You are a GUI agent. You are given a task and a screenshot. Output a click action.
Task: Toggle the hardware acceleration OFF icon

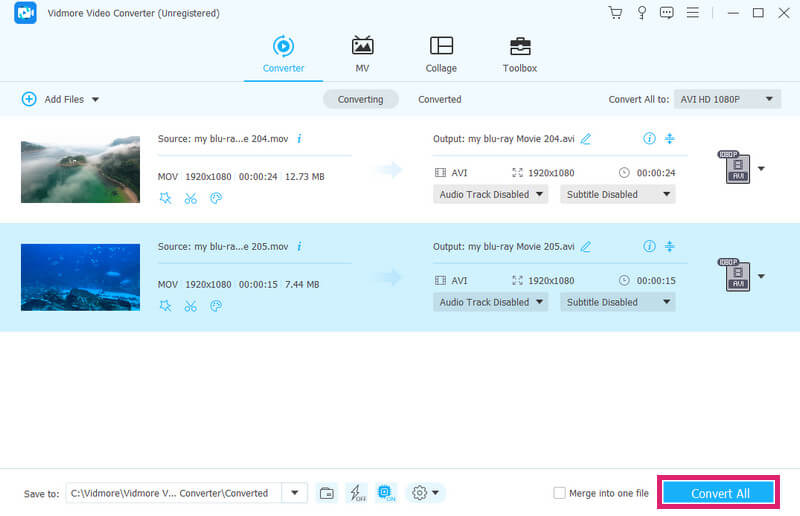click(x=356, y=493)
